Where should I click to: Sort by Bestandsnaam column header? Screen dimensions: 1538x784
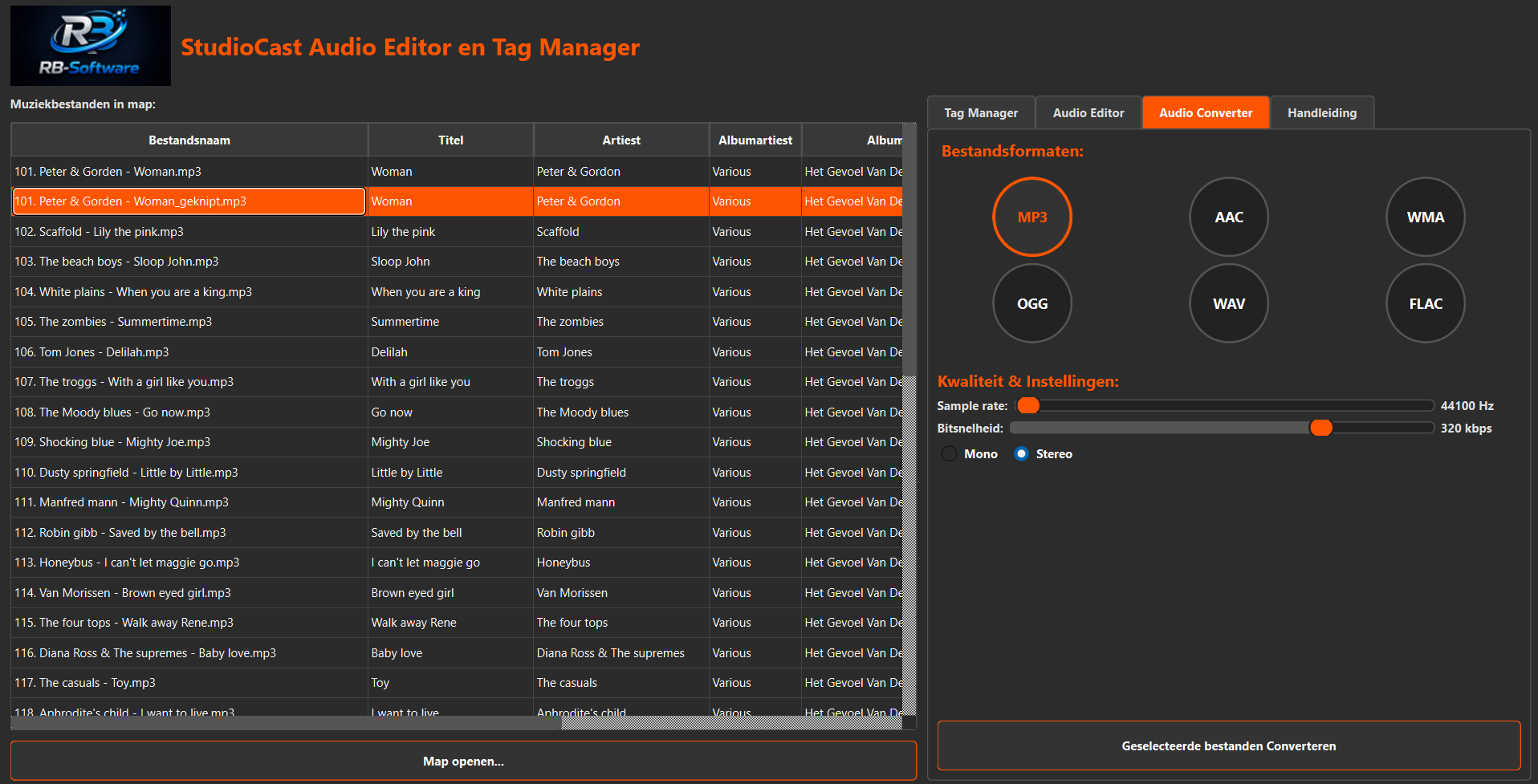click(189, 140)
